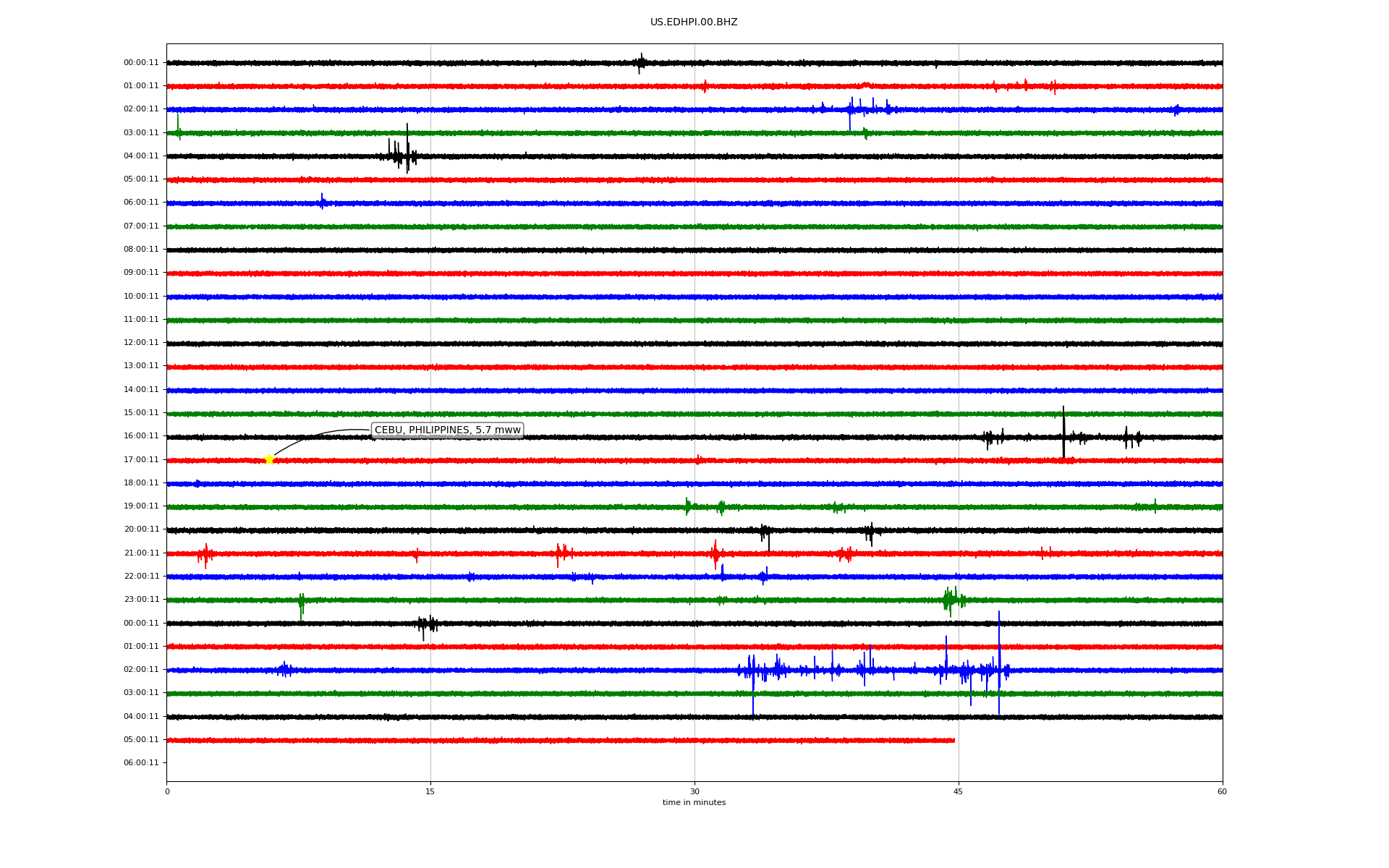1389x868 pixels.
Task: Click the x-axis label time in minutes
Action: click(694, 803)
